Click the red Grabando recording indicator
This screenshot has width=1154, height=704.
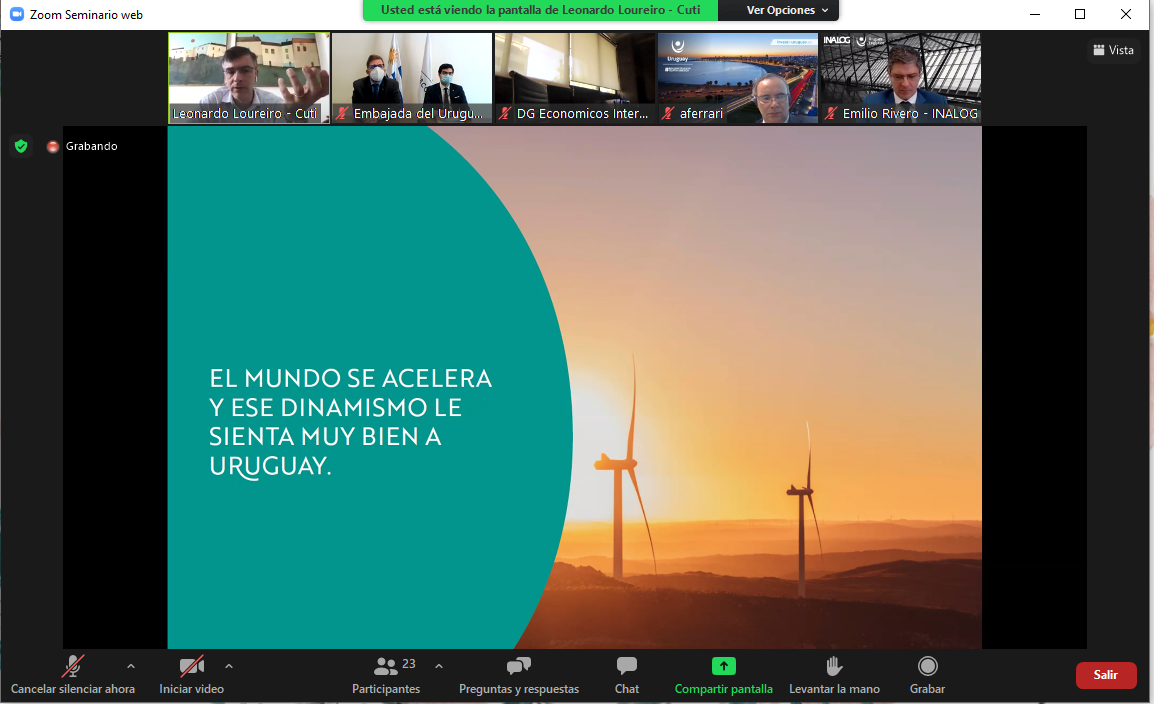tap(53, 147)
